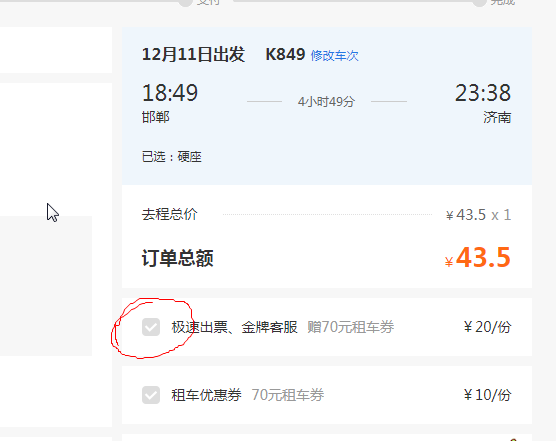556x441 pixels.
Task: Click the 修改车次 link
Action: (334, 56)
